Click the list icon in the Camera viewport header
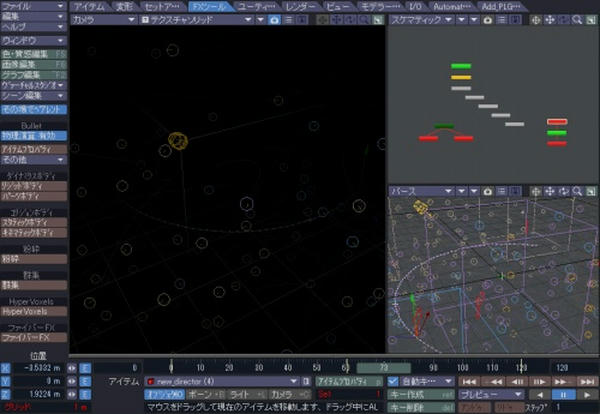 click(x=289, y=20)
